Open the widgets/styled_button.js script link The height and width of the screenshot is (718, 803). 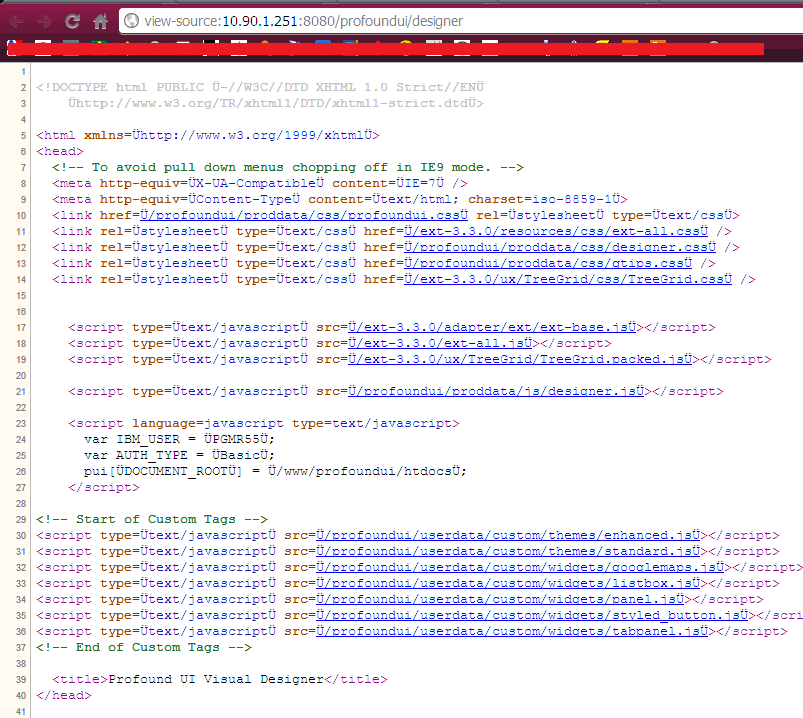point(532,615)
